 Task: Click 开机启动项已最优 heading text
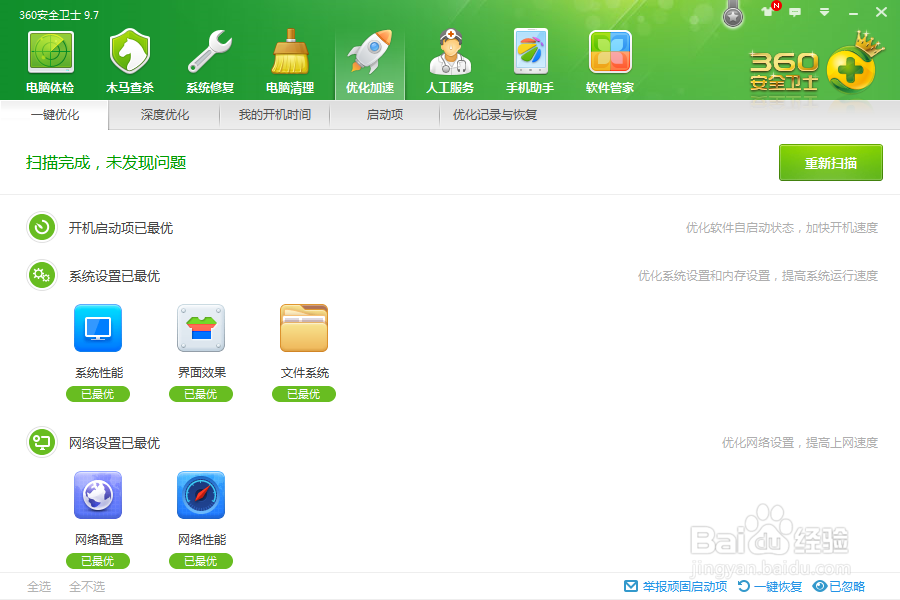[121, 228]
